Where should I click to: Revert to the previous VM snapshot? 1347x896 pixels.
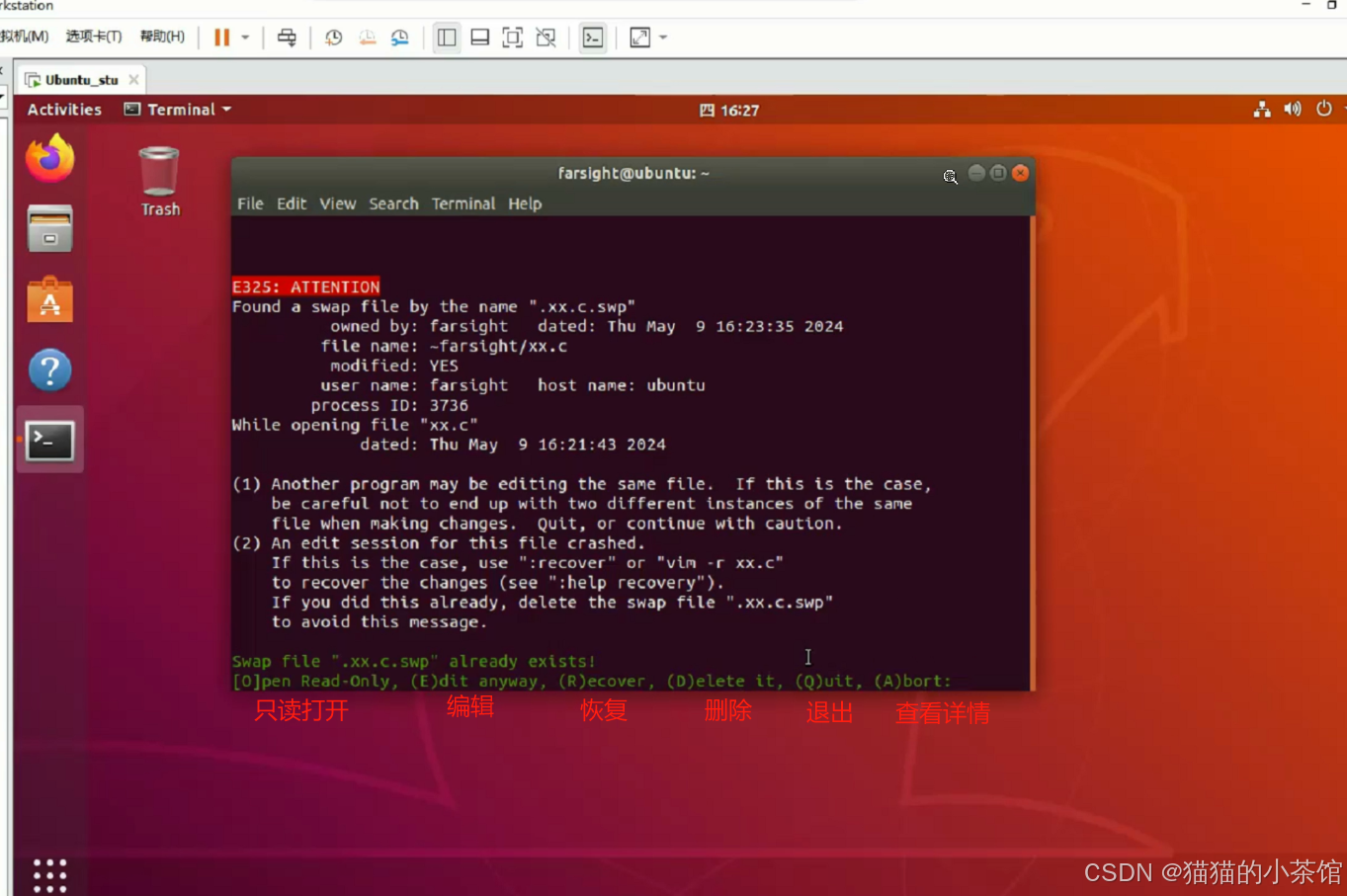367,38
